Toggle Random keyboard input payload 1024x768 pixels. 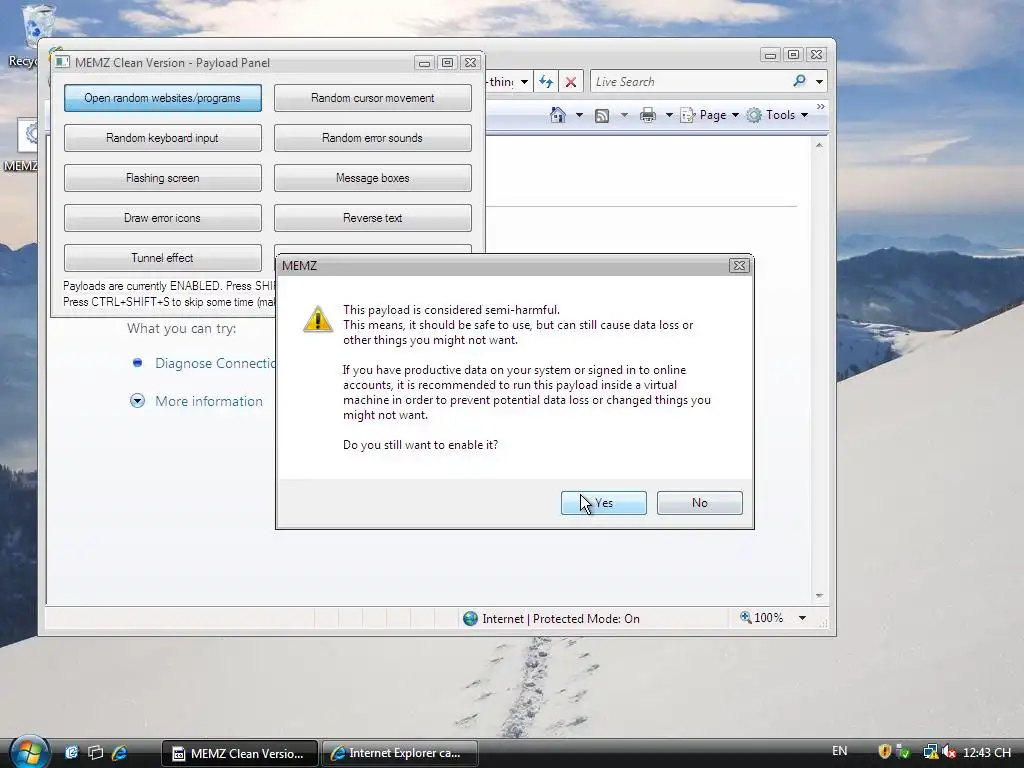163,138
